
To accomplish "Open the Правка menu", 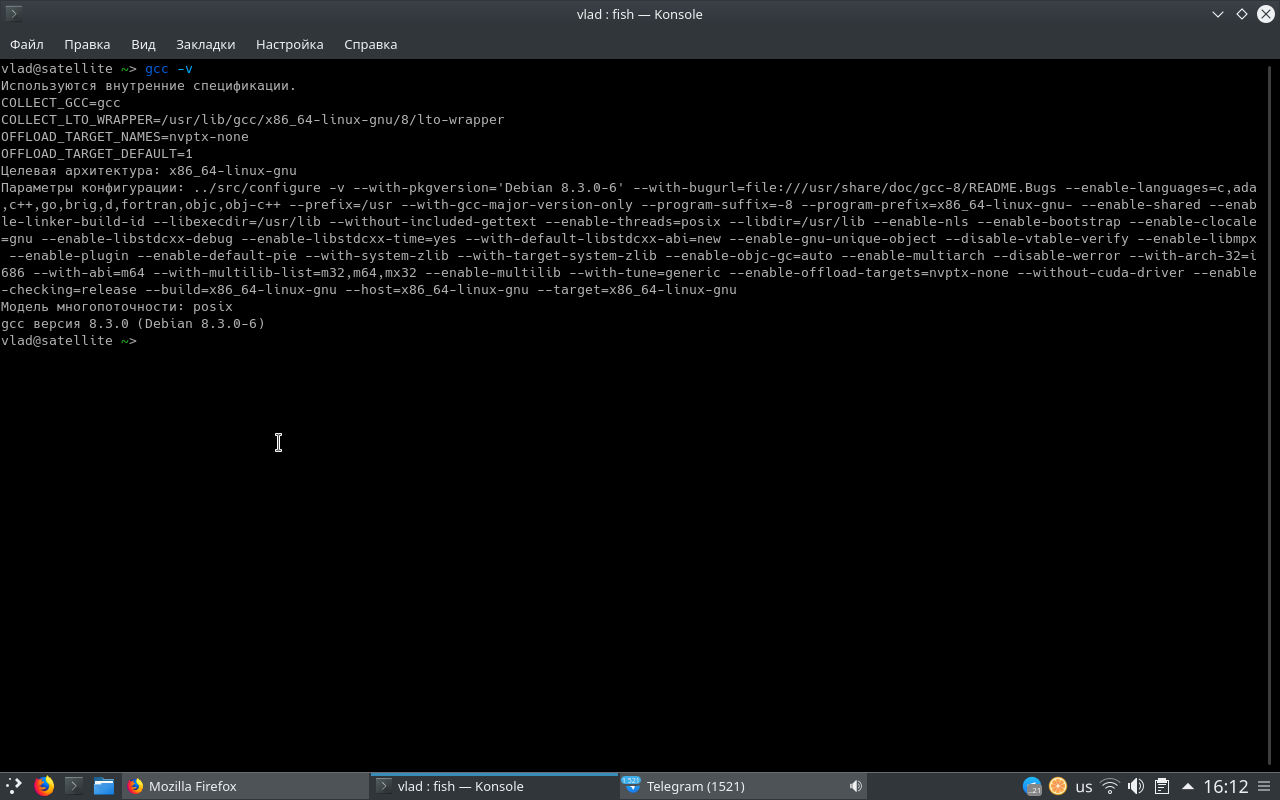I will coord(87,44).
